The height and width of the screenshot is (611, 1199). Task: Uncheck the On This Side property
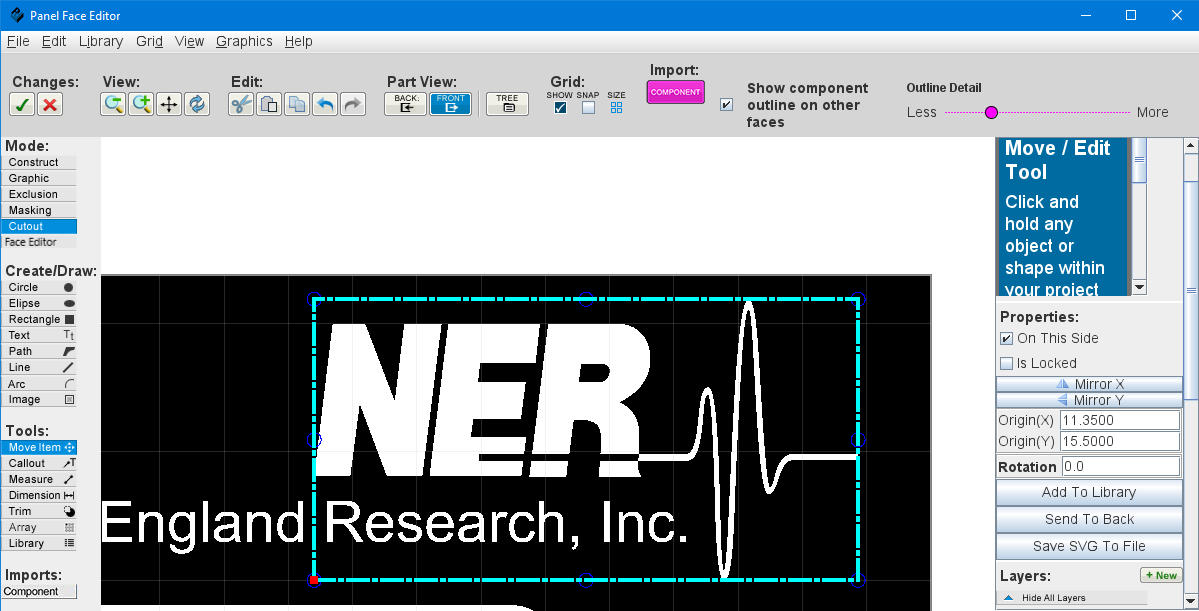pos(1006,339)
